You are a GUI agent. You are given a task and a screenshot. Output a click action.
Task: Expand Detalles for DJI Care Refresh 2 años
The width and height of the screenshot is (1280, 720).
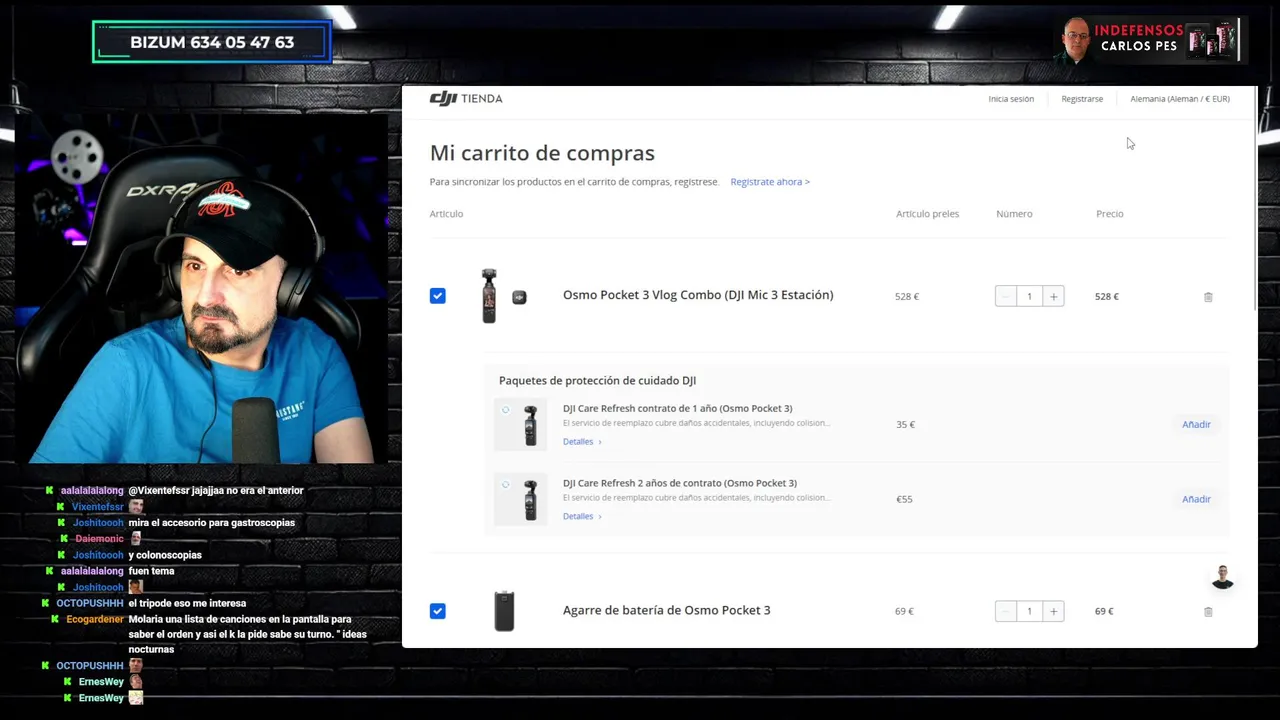point(582,517)
